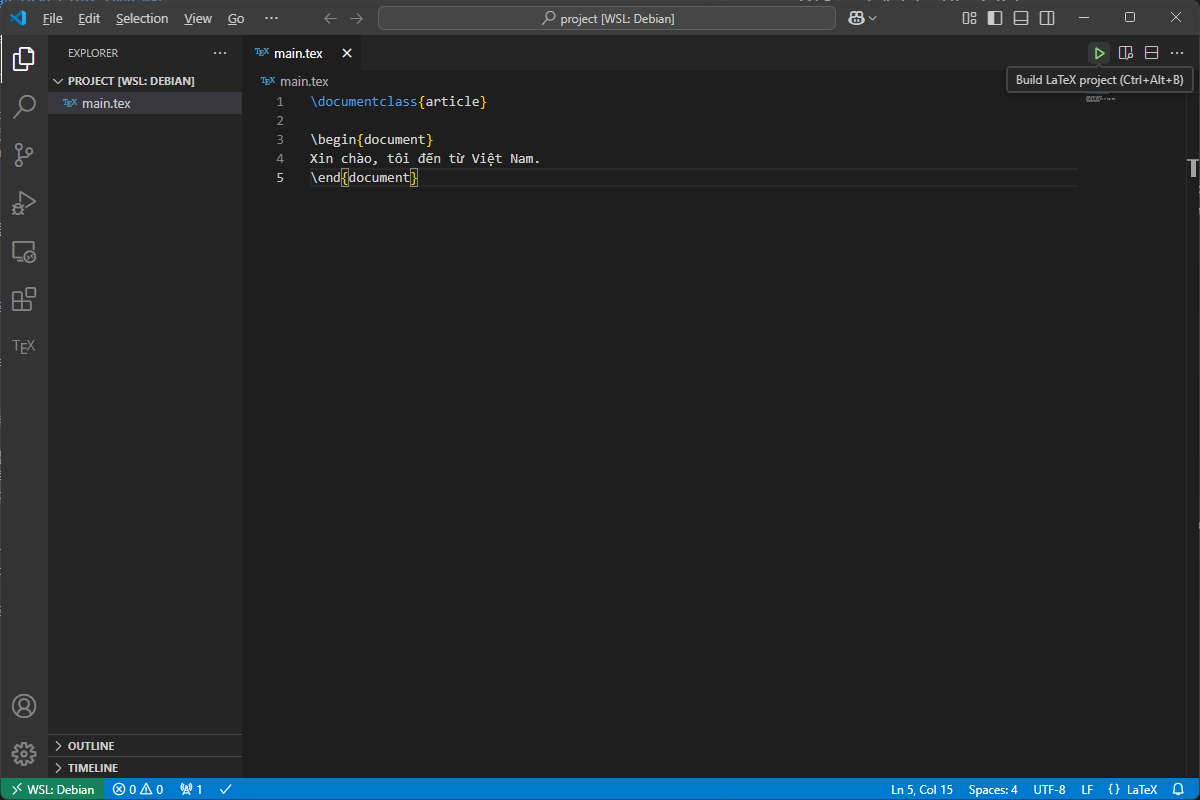1200x800 pixels.
Task: Open the Extensions view
Action: [23, 299]
